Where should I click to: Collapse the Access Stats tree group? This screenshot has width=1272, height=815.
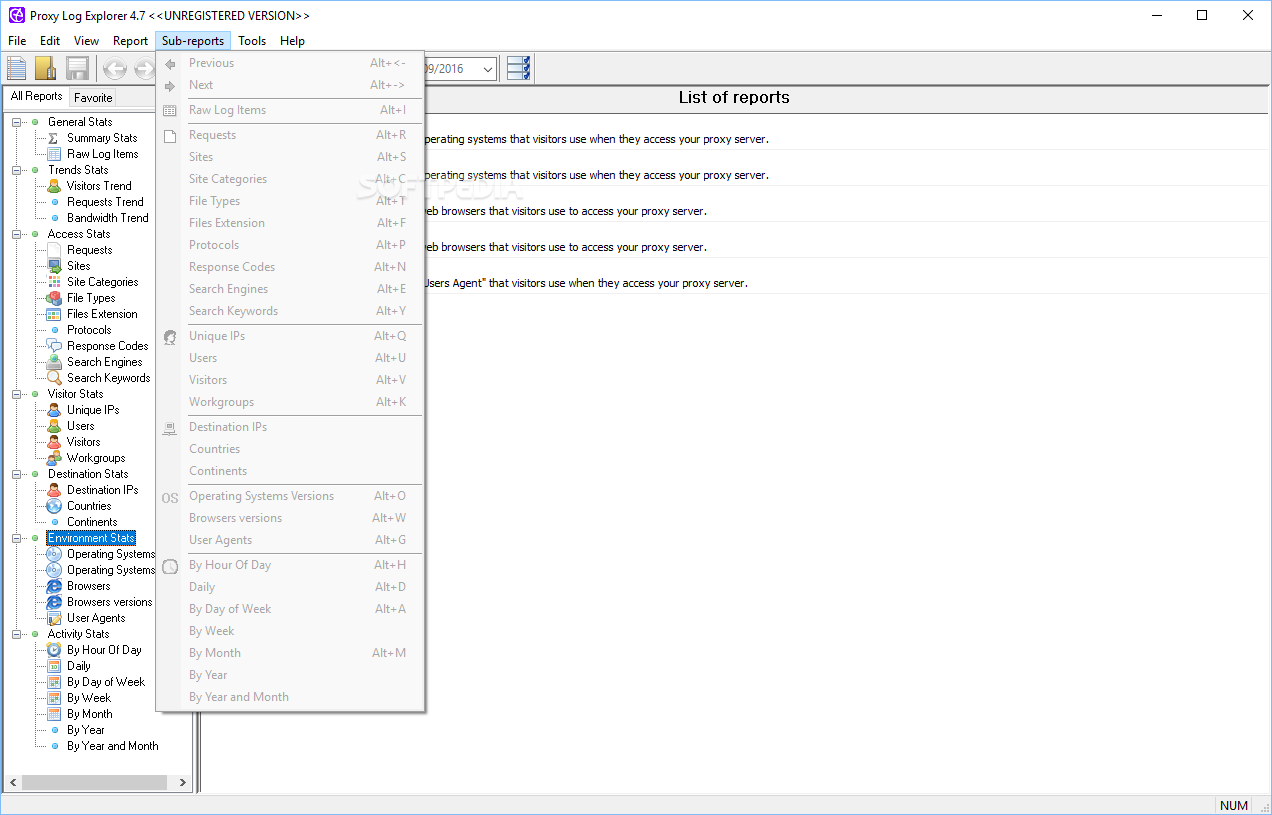17,234
